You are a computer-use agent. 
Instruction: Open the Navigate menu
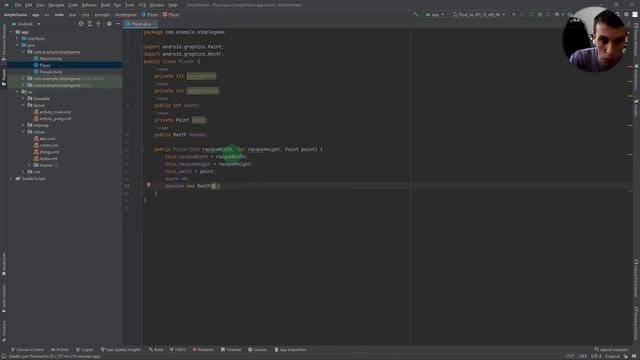(56, 5)
